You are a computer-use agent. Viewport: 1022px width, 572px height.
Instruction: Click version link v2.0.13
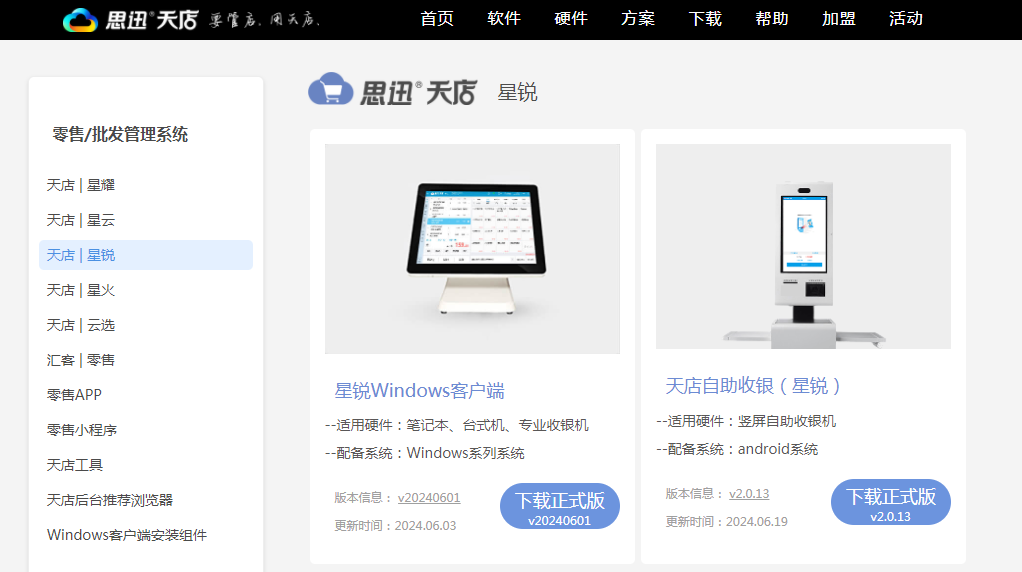(749, 494)
